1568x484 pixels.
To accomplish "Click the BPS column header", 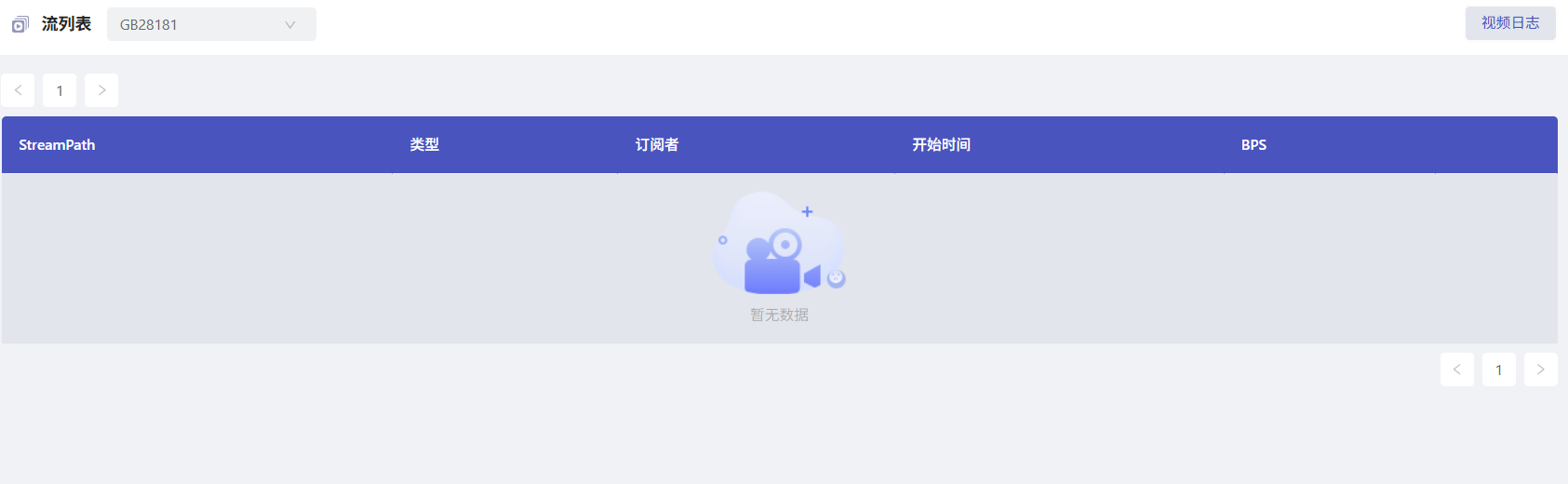I will tap(1253, 145).
